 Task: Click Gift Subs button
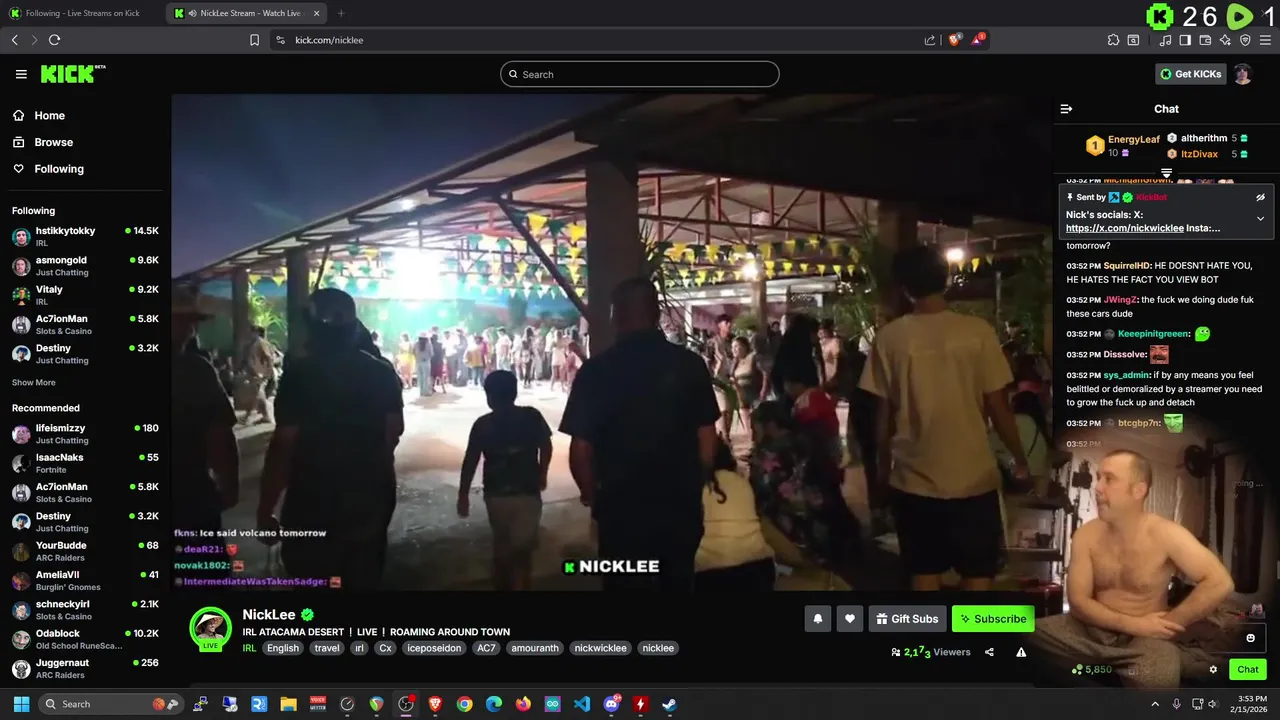[907, 619]
